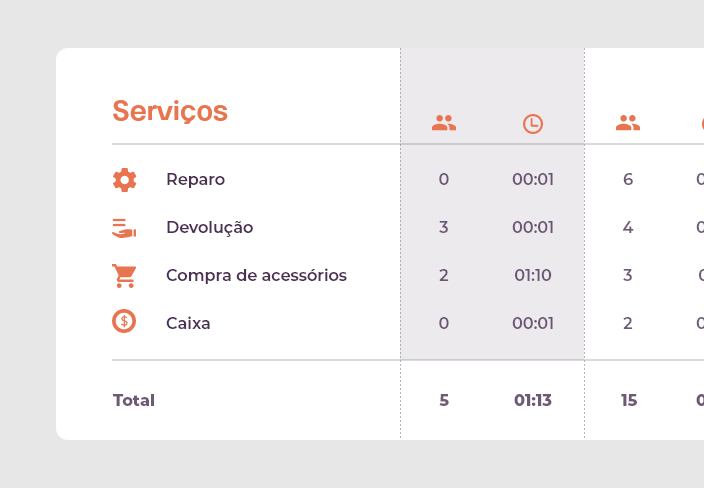Click the clock icon in the shaded column
Screen dimensions: 704x488
pos(533,124)
